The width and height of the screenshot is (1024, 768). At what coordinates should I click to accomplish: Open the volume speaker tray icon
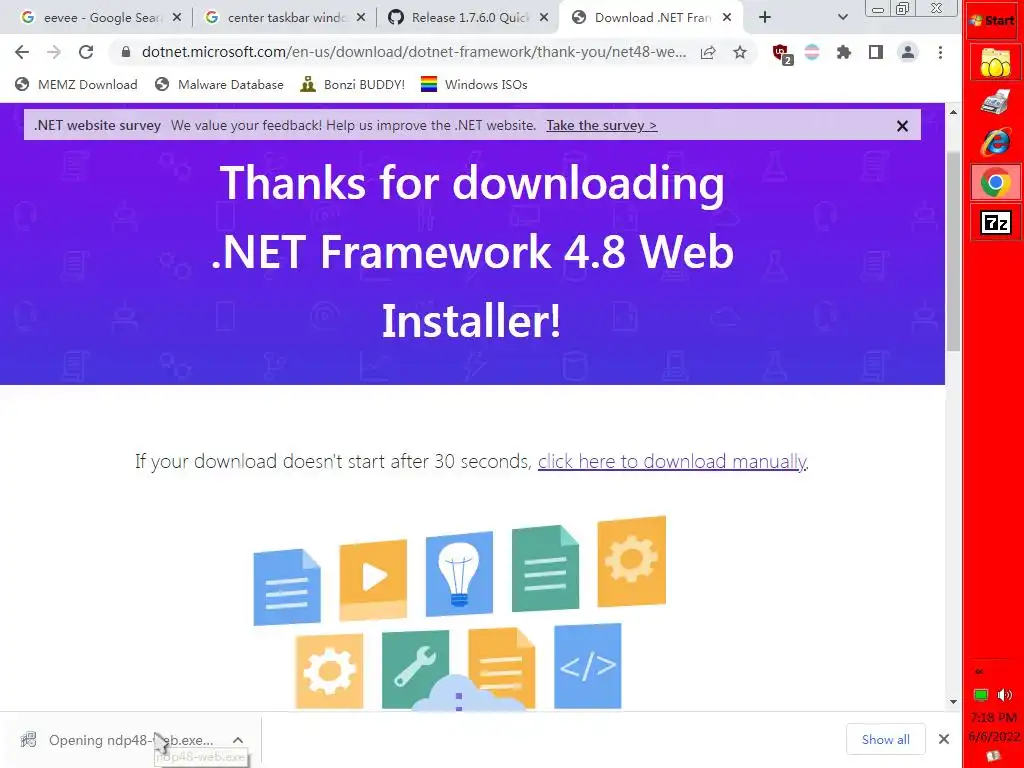tap(1005, 694)
